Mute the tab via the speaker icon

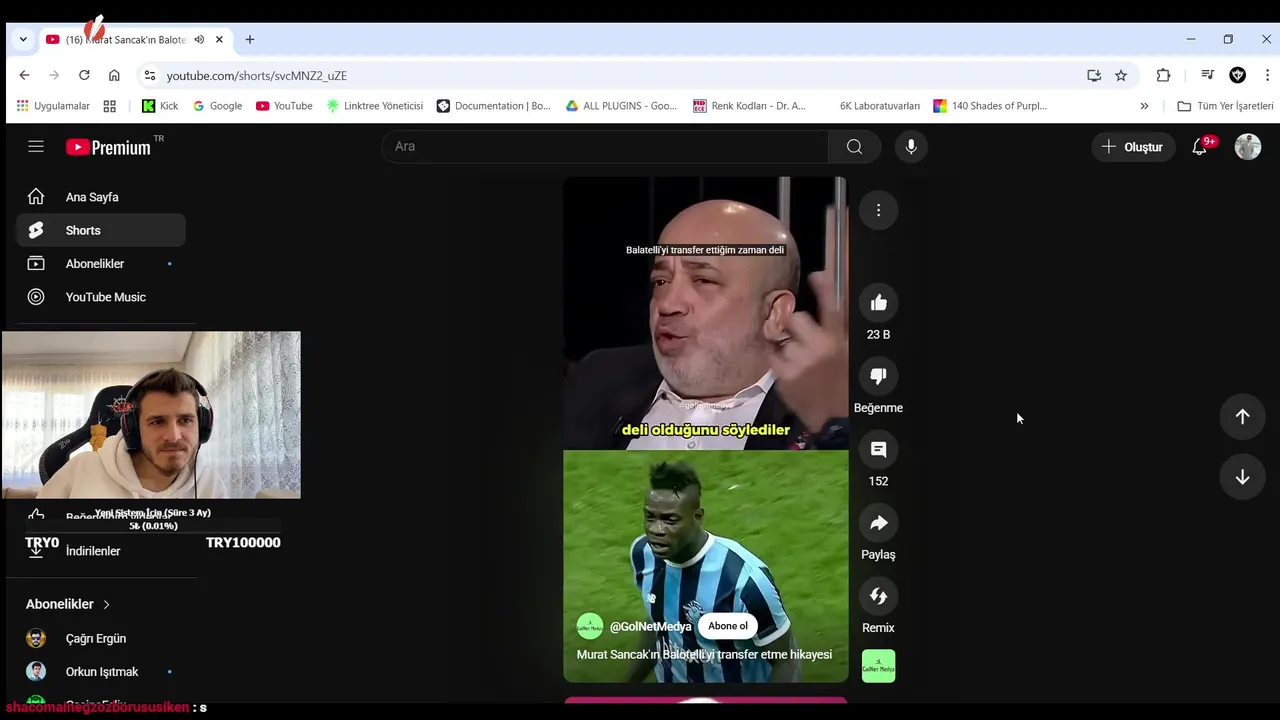click(199, 40)
